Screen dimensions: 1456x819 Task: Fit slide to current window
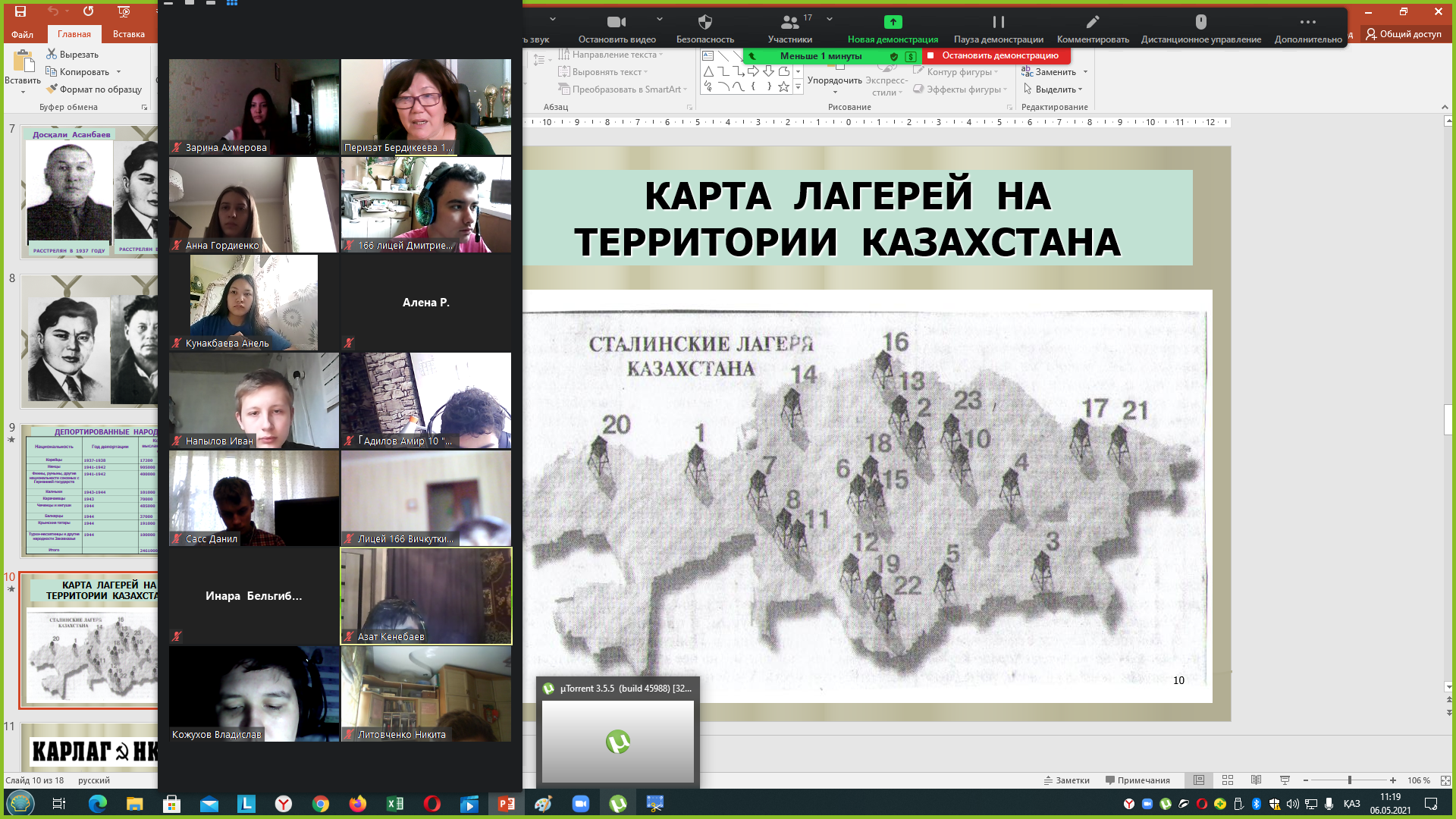(x=1445, y=780)
